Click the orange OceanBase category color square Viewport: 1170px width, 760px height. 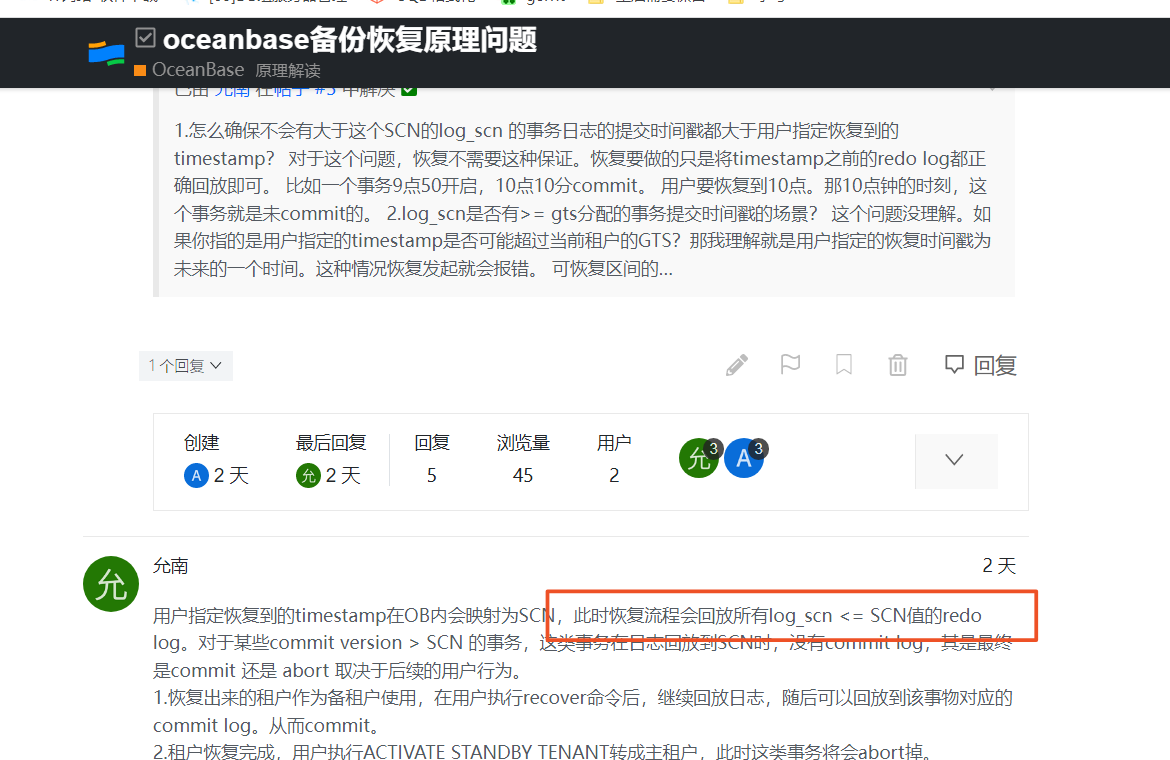pyautogui.click(x=140, y=71)
